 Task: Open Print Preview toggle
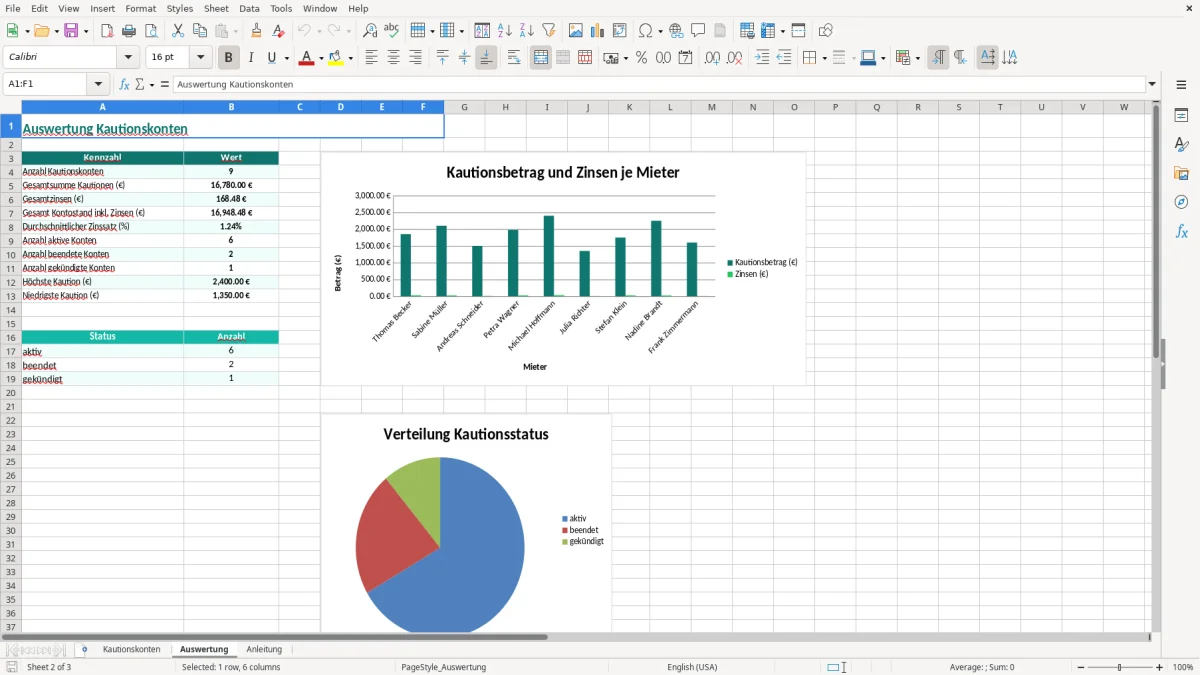click(x=151, y=31)
